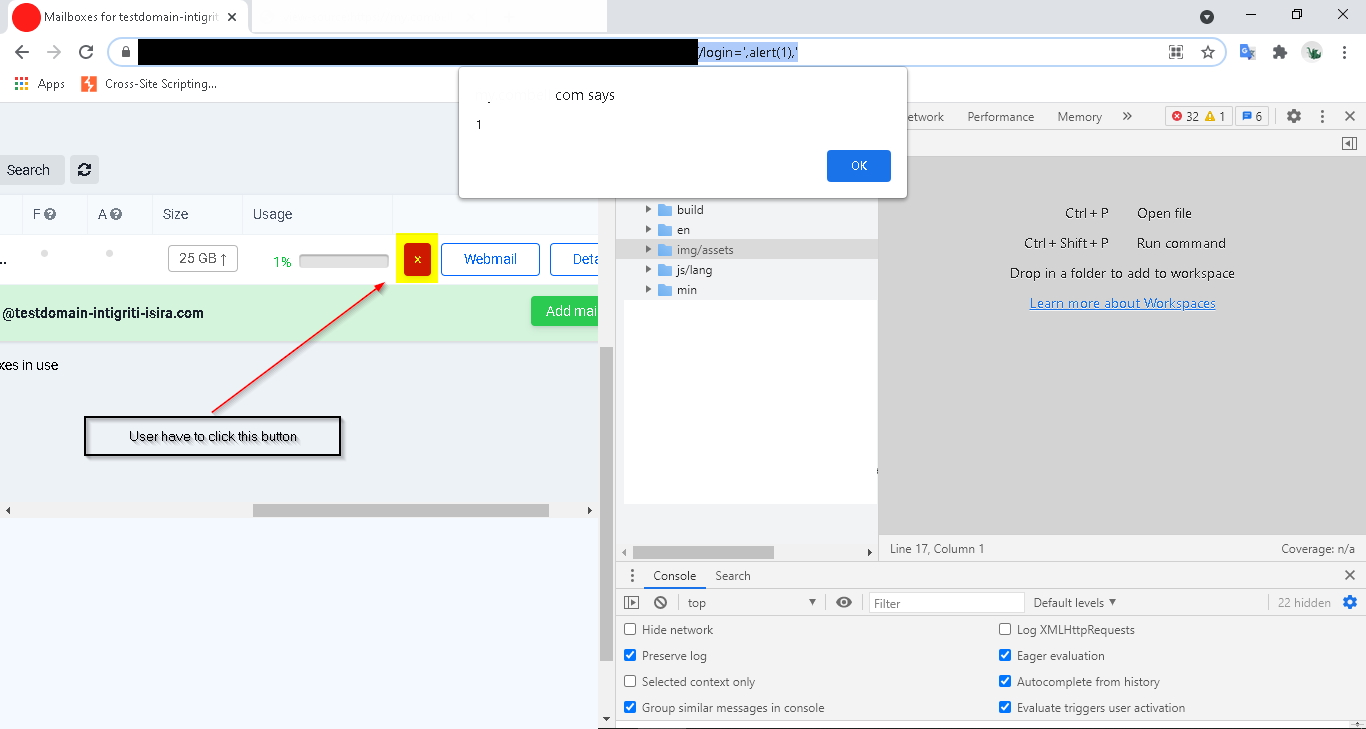
Task: Open DevTools settings gear icon
Action: click(1293, 116)
